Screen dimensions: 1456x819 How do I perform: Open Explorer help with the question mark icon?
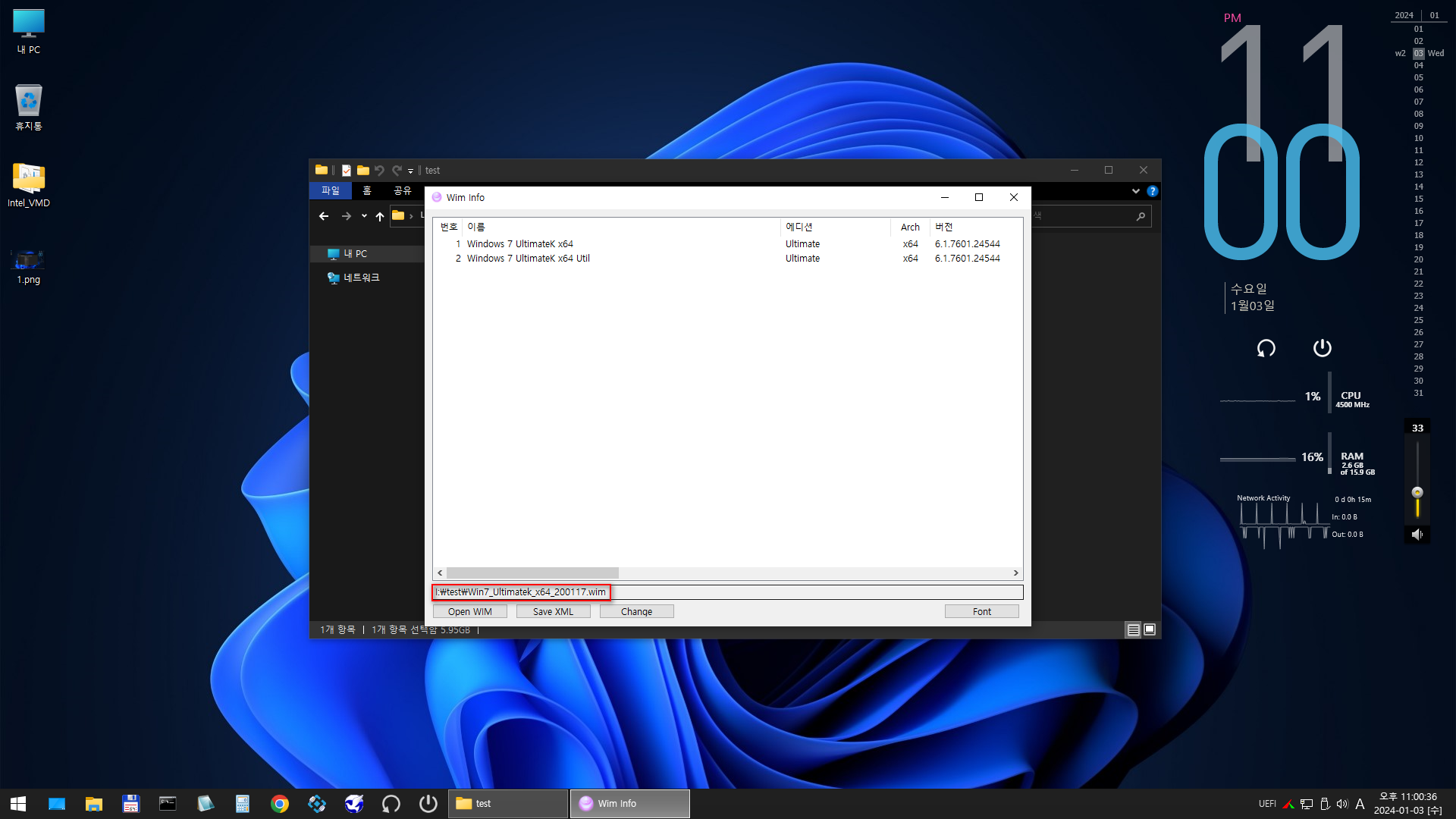tap(1153, 191)
